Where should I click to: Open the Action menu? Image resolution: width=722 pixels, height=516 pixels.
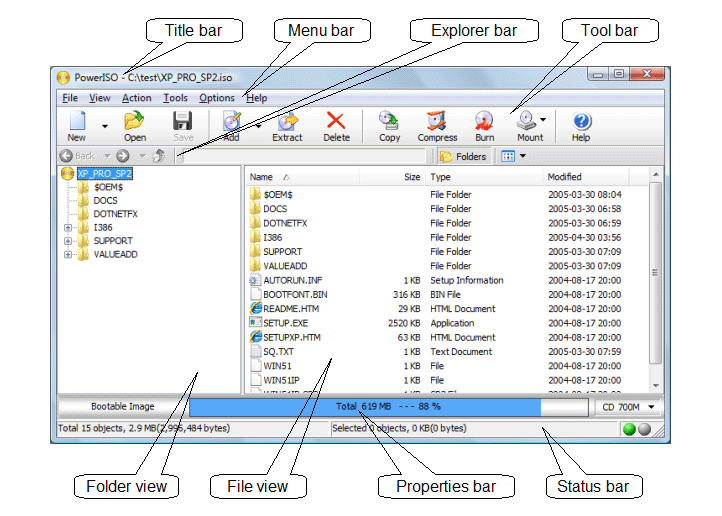click(x=137, y=98)
